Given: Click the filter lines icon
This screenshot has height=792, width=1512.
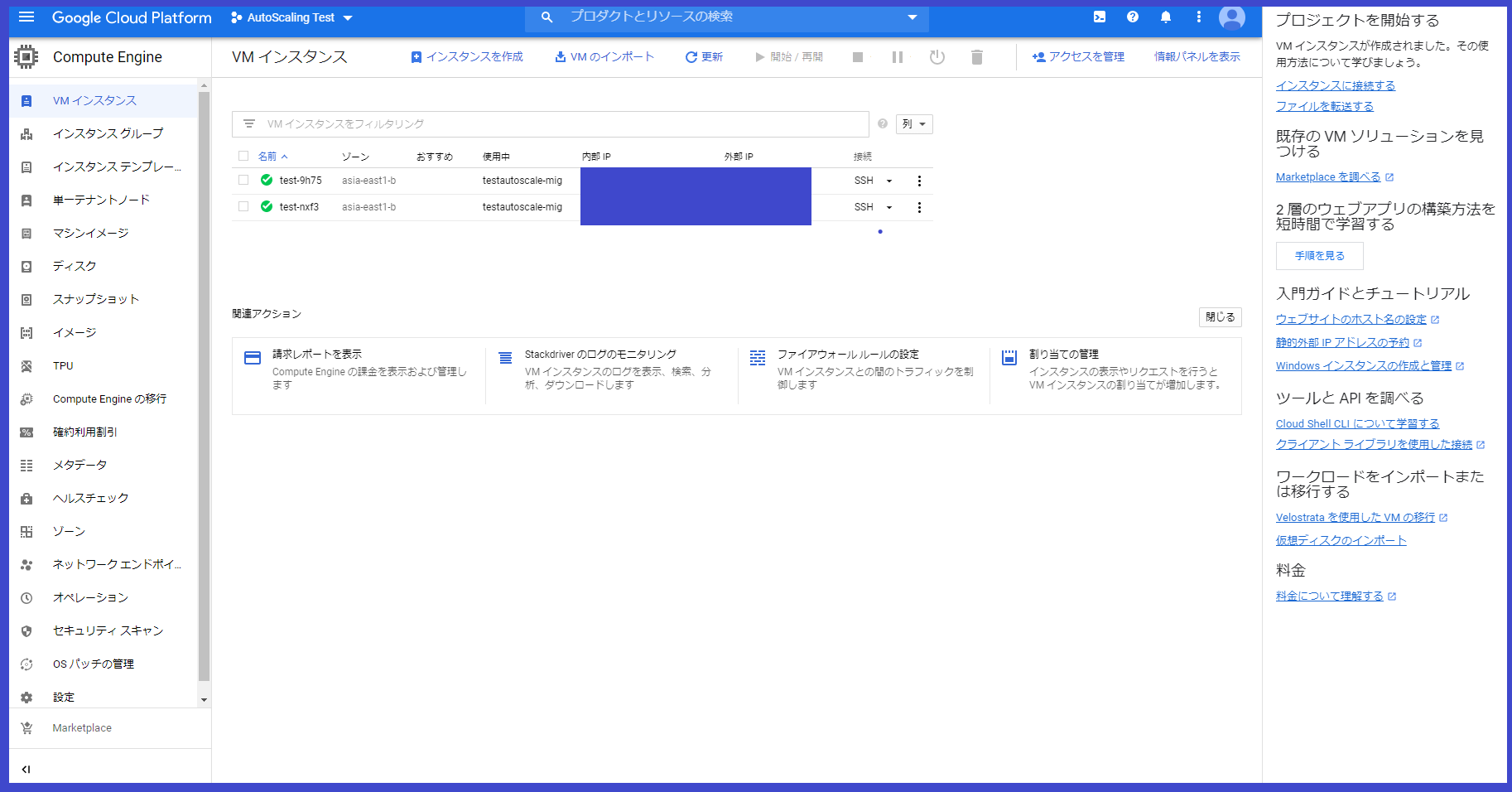Looking at the screenshot, I should click(249, 124).
